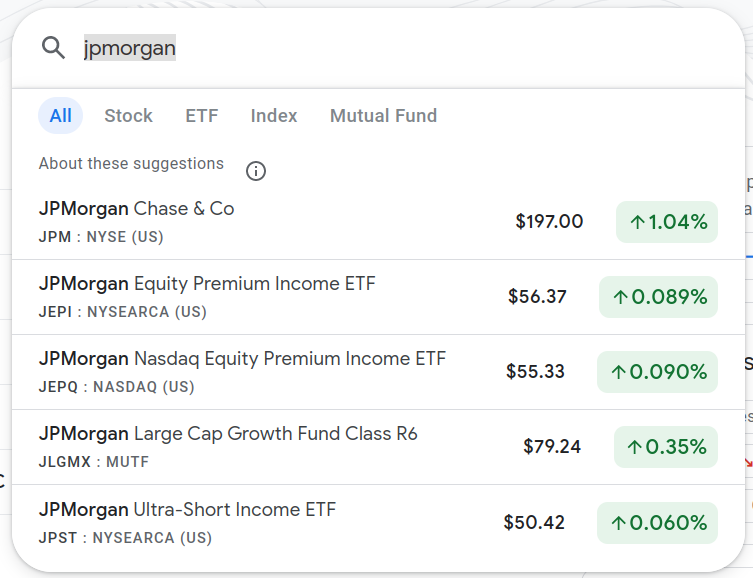The height and width of the screenshot is (578, 753).
Task: Choose JPMorgan Nasdaq Equity Premium Income ETF
Action: coord(242,371)
